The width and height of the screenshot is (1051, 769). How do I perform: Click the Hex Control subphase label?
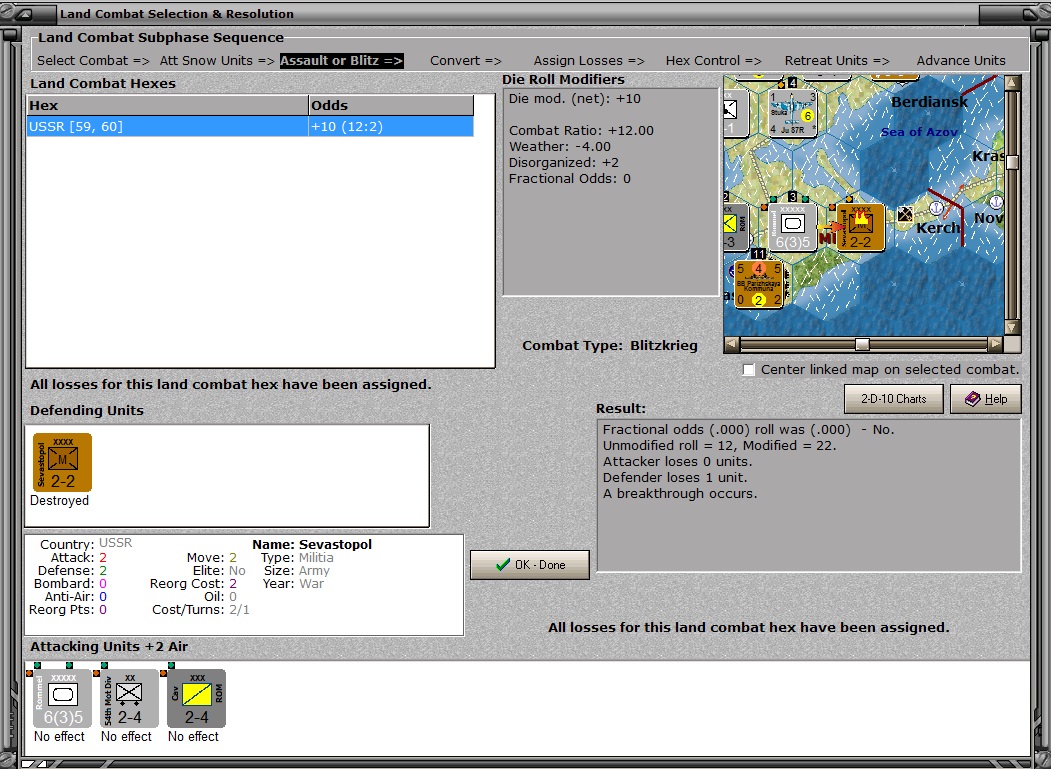(713, 60)
